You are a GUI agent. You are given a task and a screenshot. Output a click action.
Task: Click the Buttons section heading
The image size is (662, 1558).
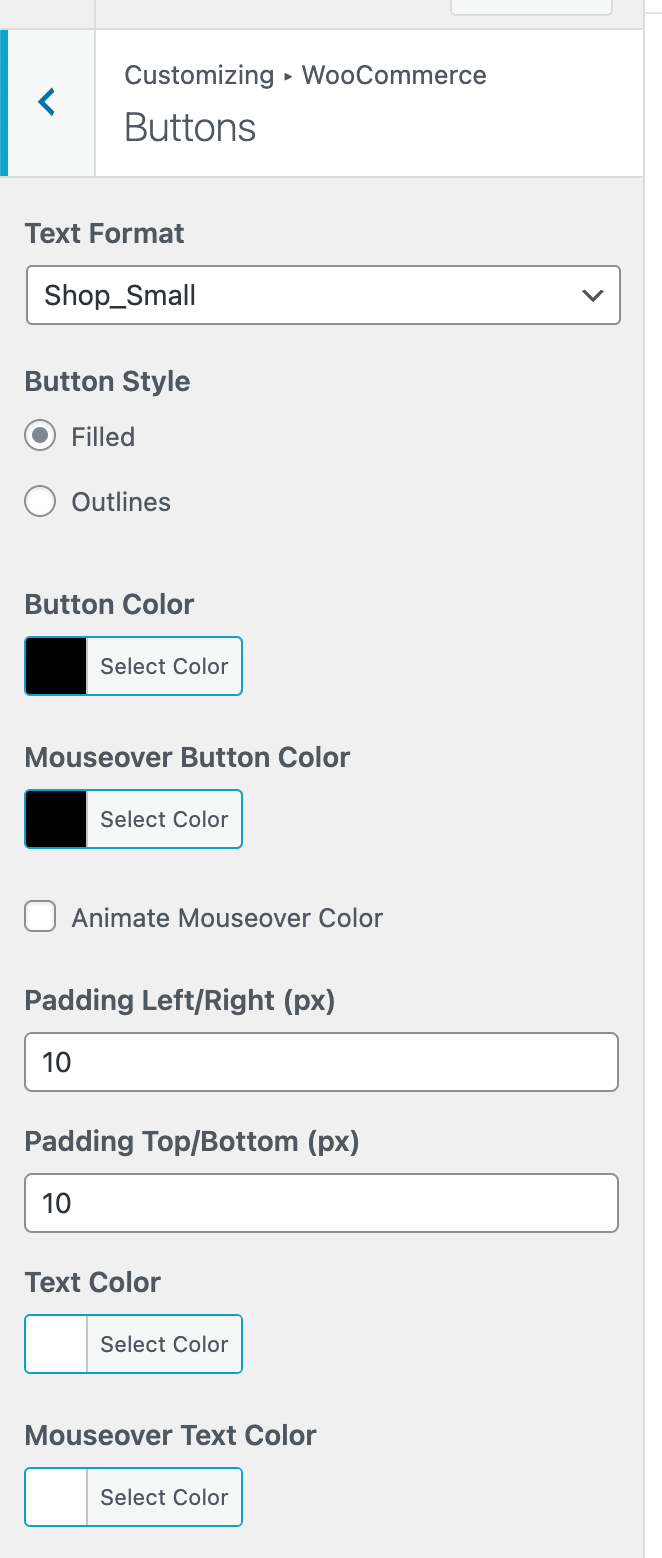(x=190, y=128)
